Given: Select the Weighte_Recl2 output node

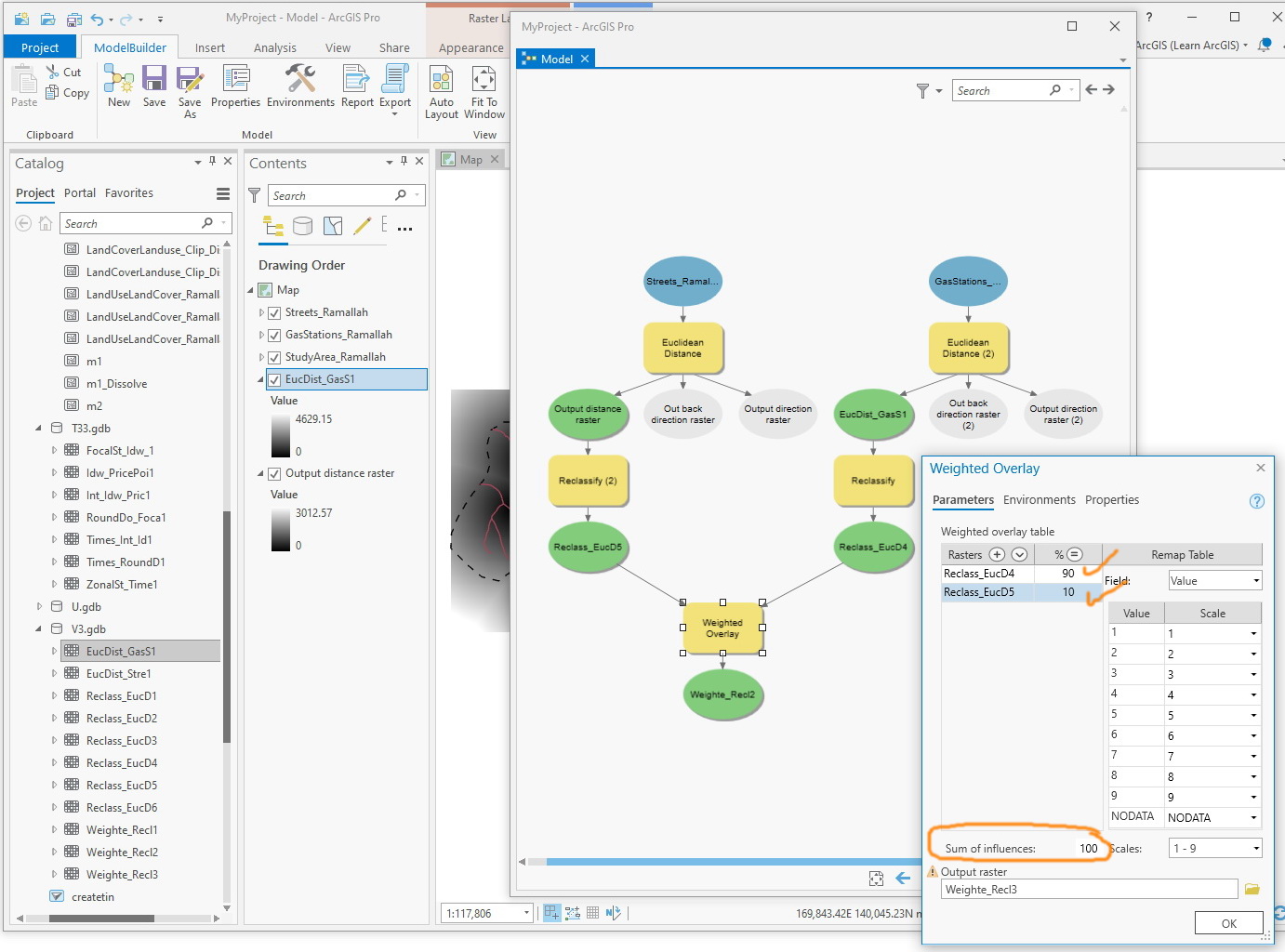Looking at the screenshot, I should pos(722,694).
